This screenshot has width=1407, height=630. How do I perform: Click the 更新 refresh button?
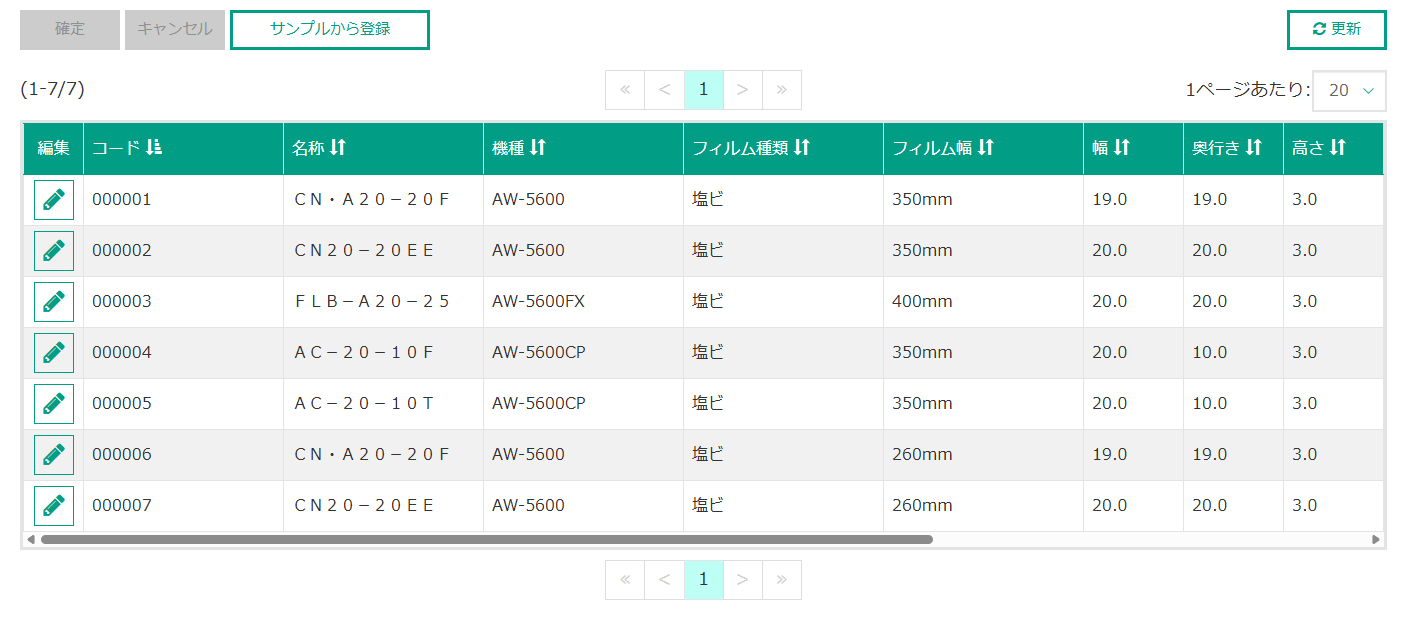click(x=1336, y=30)
